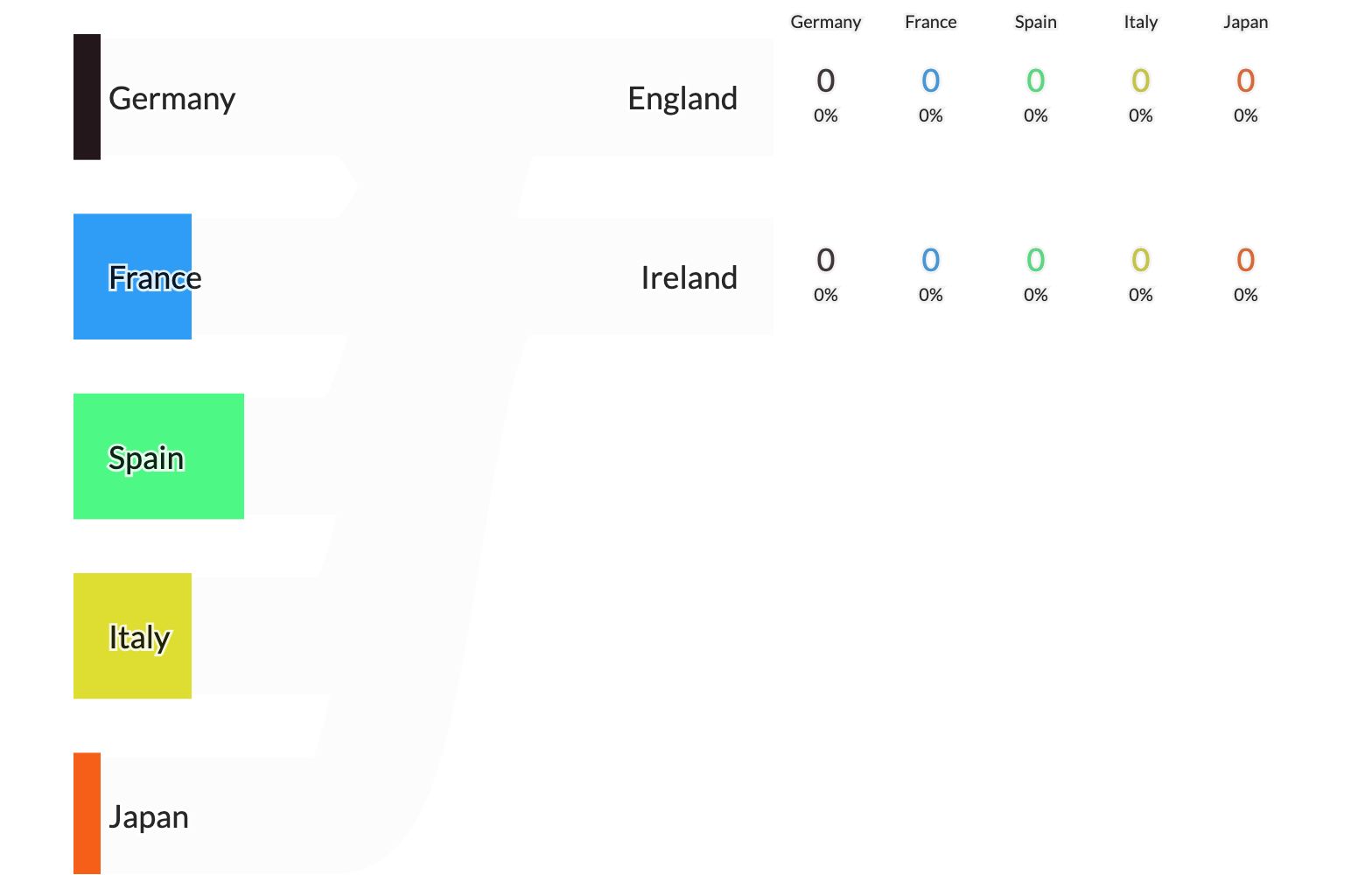This screenshot has width=1372, height=875.
Task: Select the Germany column header
Action: click(826, 22)
